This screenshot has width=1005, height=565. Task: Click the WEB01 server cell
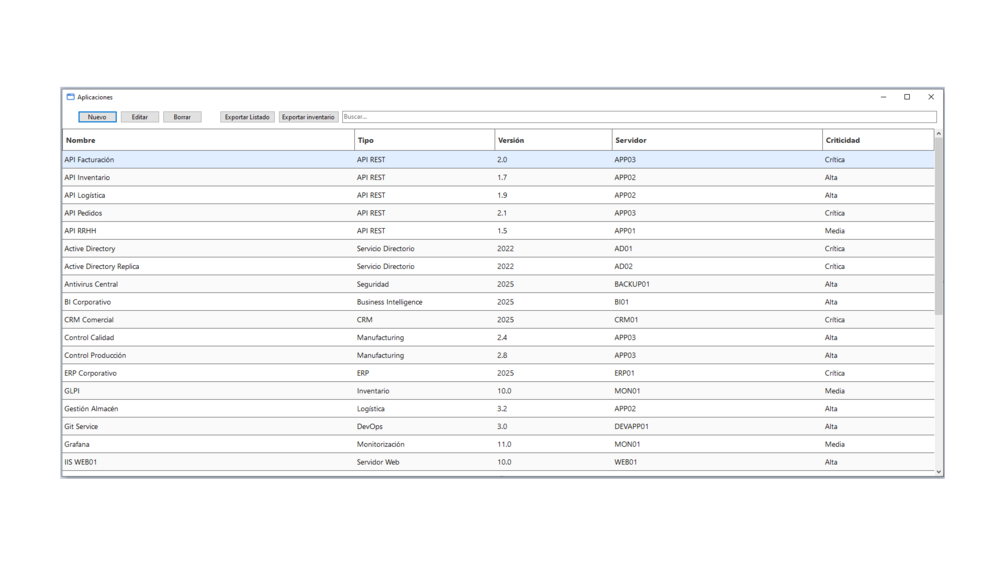coord(626,462)
